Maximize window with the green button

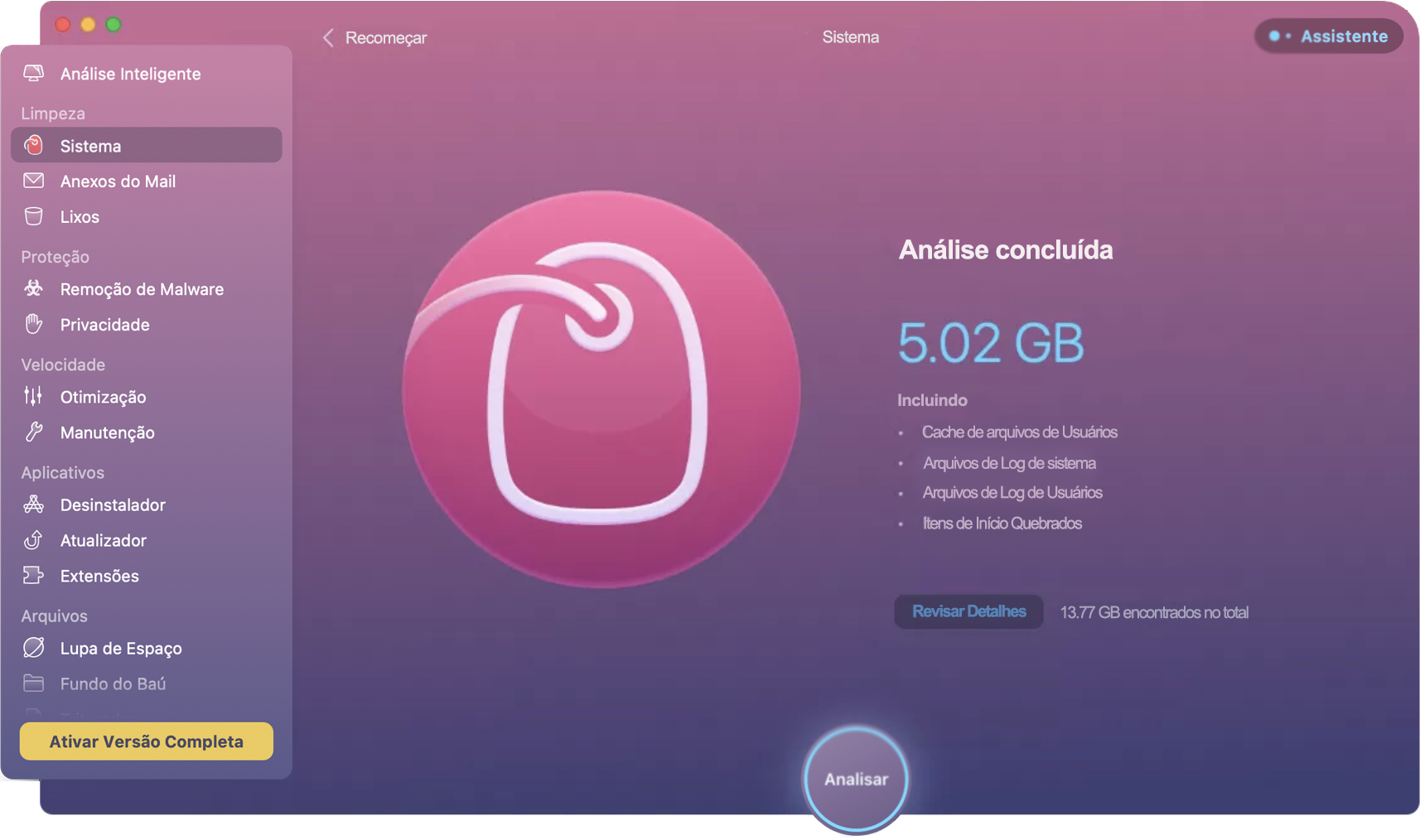(x=114, y=24)
